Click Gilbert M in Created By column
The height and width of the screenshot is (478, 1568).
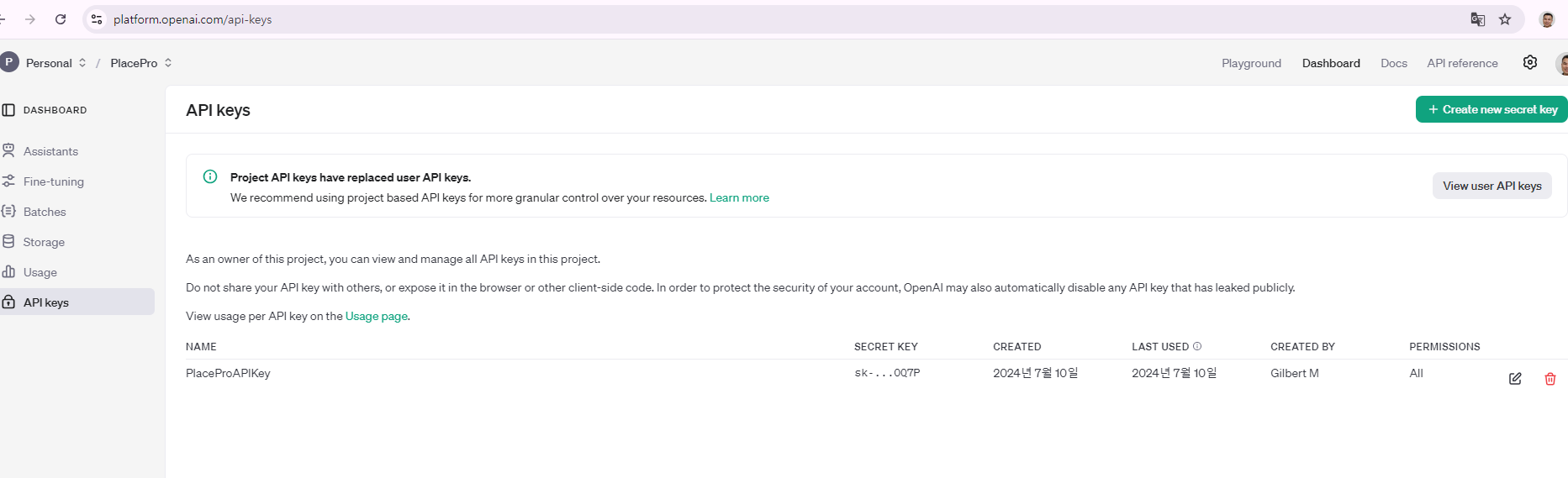point(1295,373)
